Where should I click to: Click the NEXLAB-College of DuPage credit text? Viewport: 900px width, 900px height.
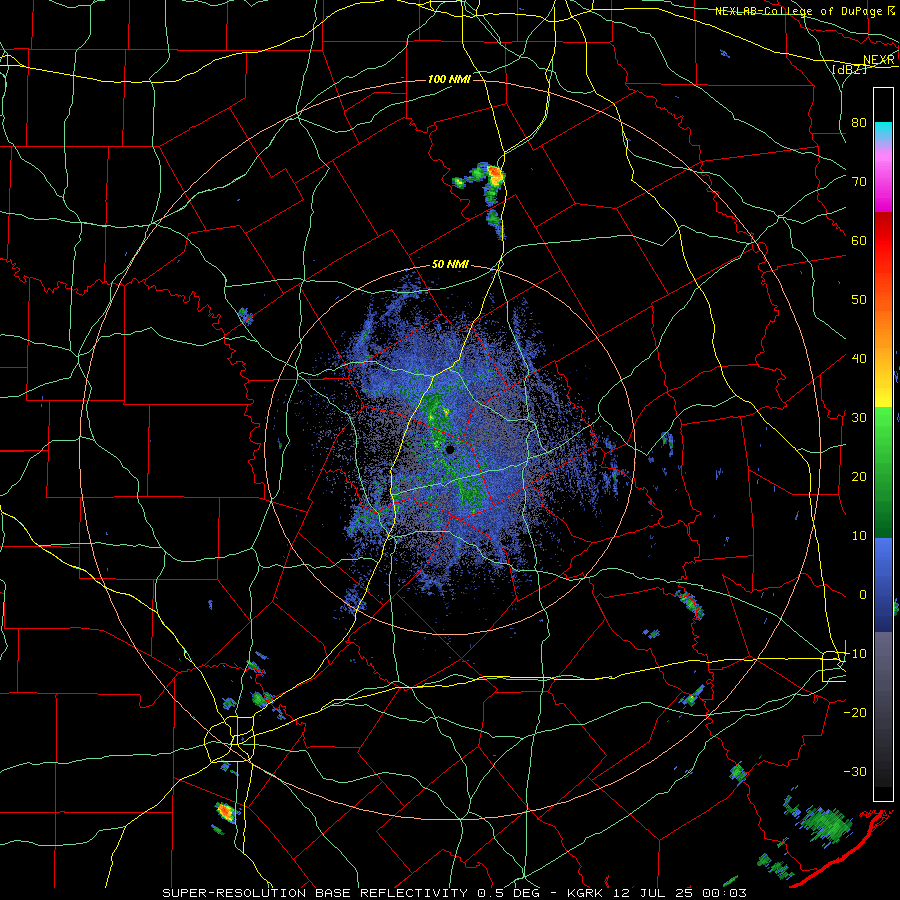798,11
